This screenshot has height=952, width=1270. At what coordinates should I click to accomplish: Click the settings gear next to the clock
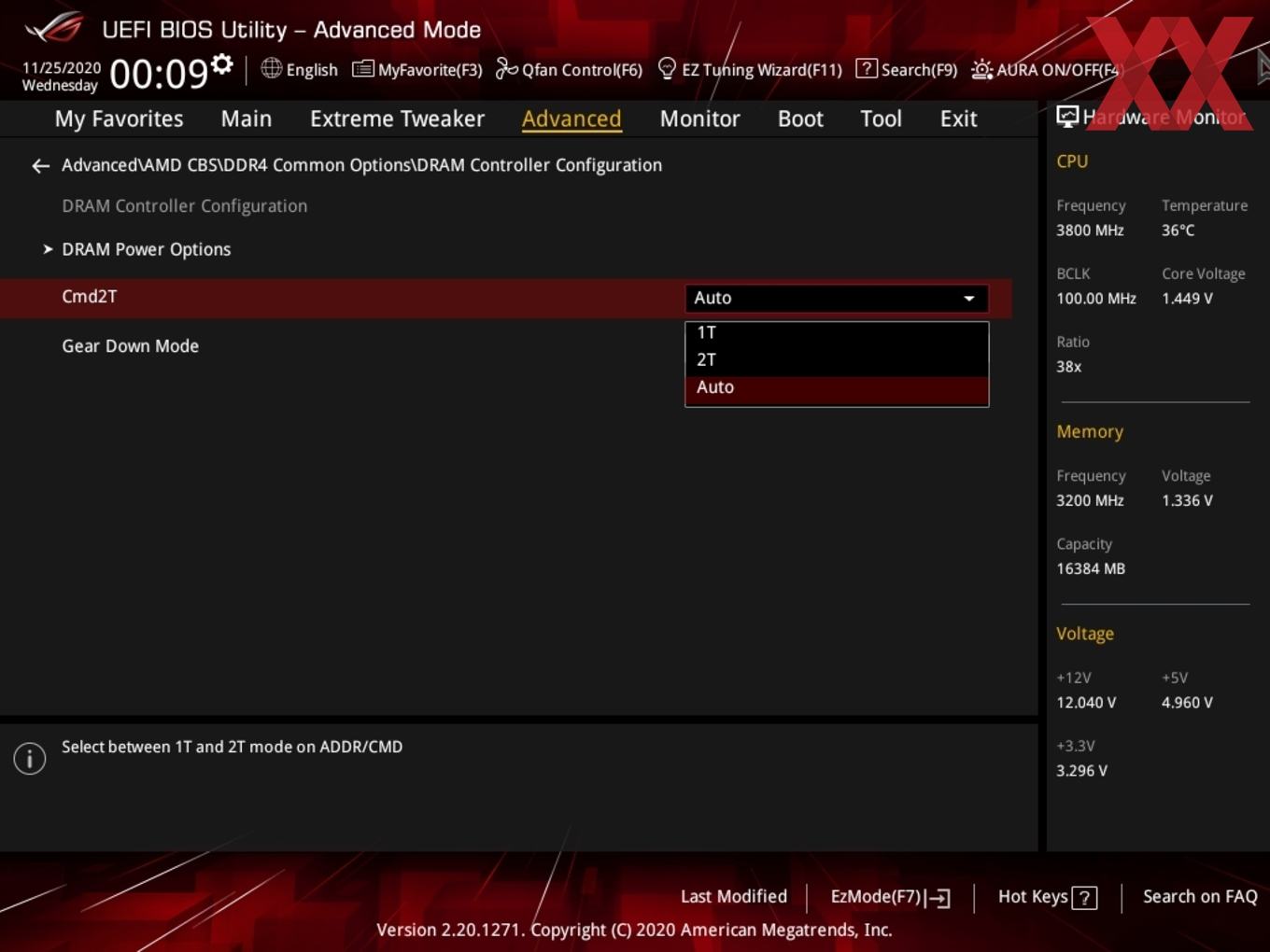click(221, 64)
